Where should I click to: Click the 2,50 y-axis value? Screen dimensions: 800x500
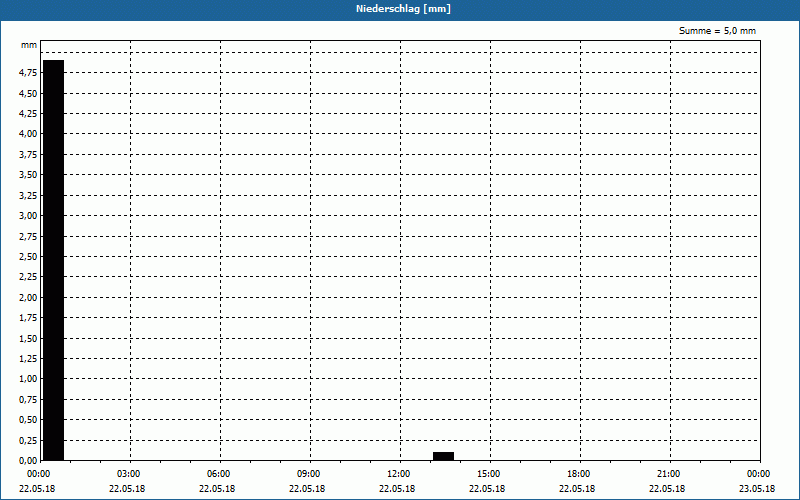28,257
